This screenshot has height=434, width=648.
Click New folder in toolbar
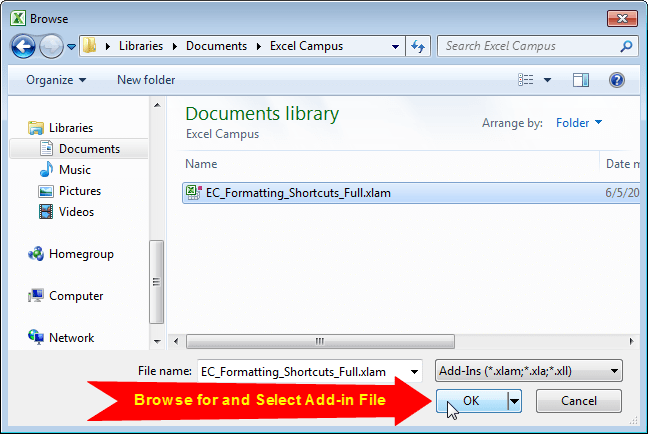click(x=146, y=80)
